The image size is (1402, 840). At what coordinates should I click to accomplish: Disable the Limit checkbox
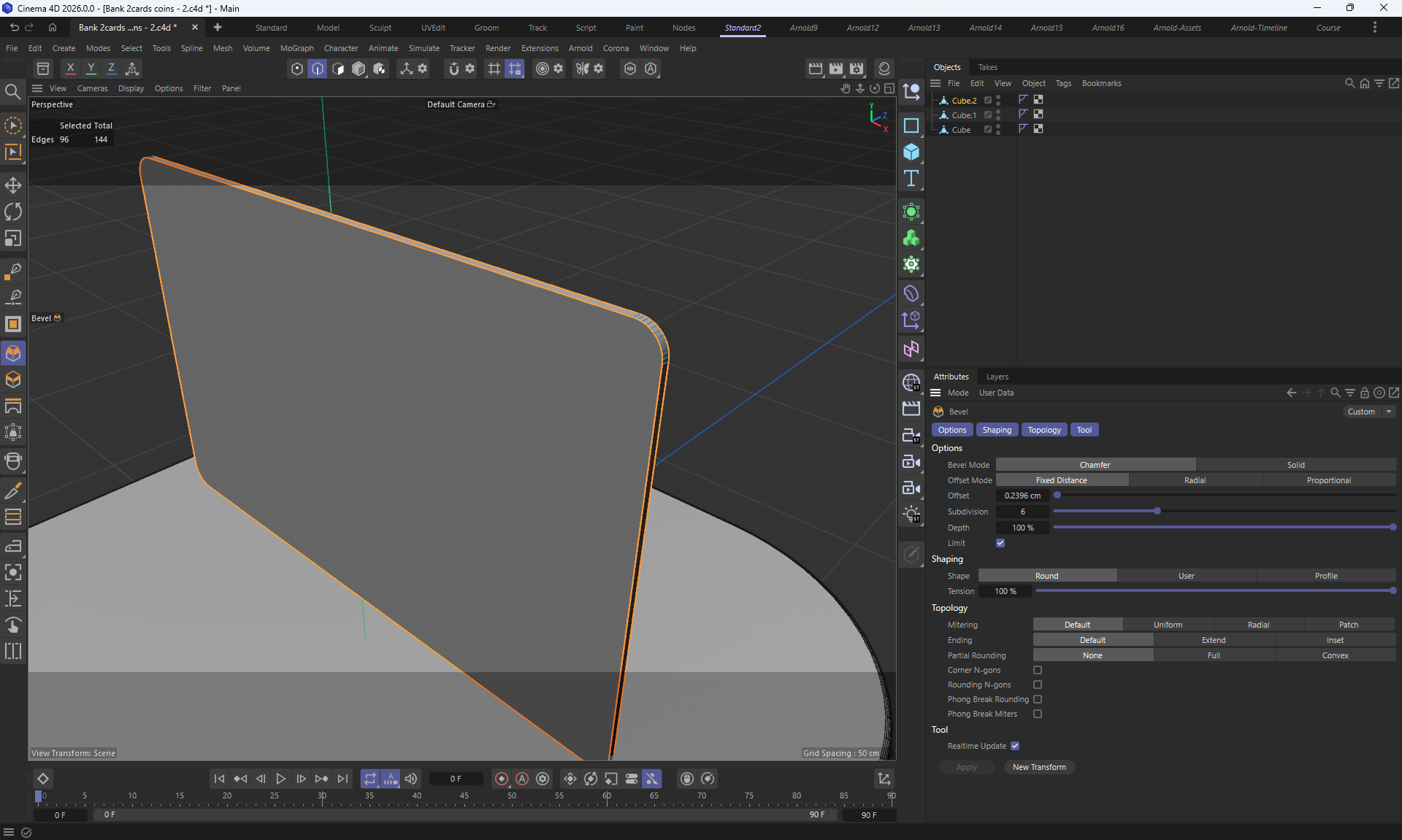[x=1000, y=543]
